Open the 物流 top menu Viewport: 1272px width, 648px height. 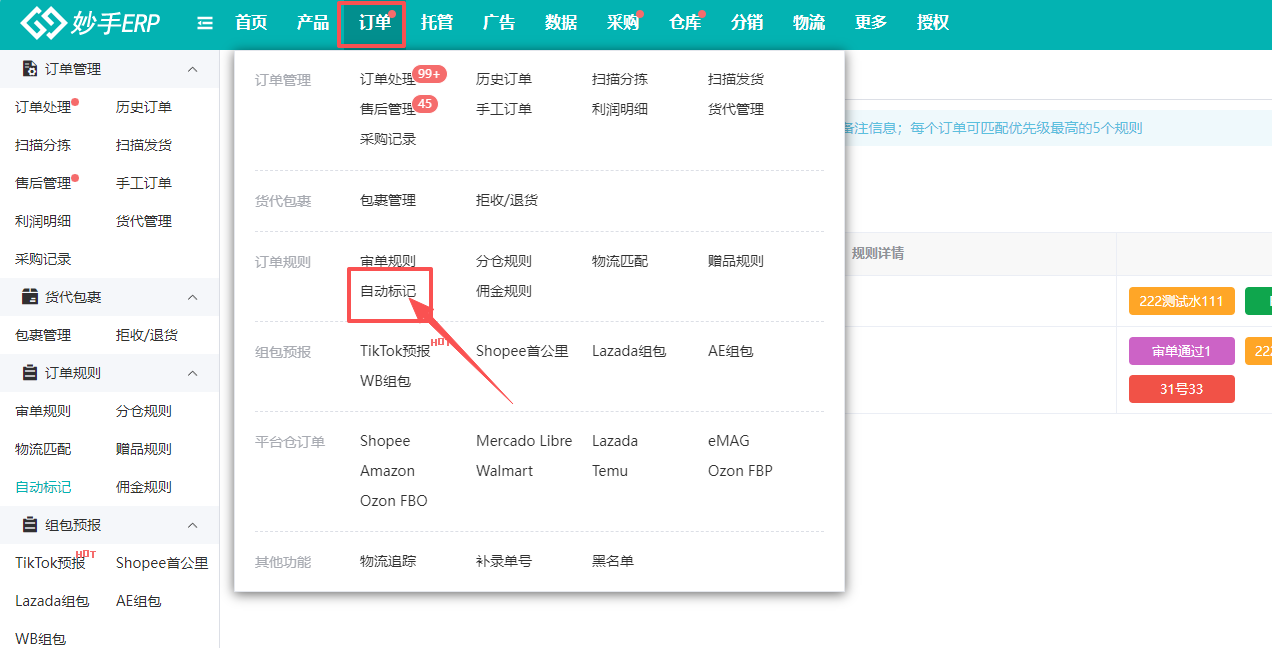[x=809, y=23]
